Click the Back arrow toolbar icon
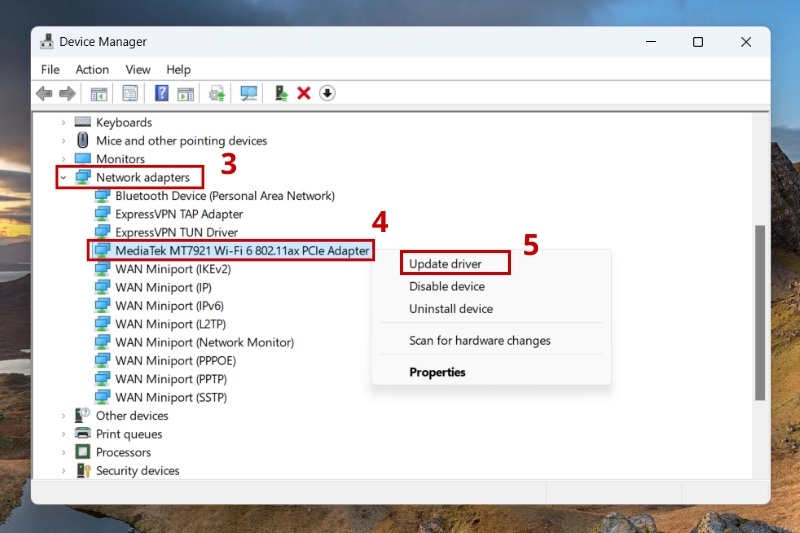 (x=44, y=93)
